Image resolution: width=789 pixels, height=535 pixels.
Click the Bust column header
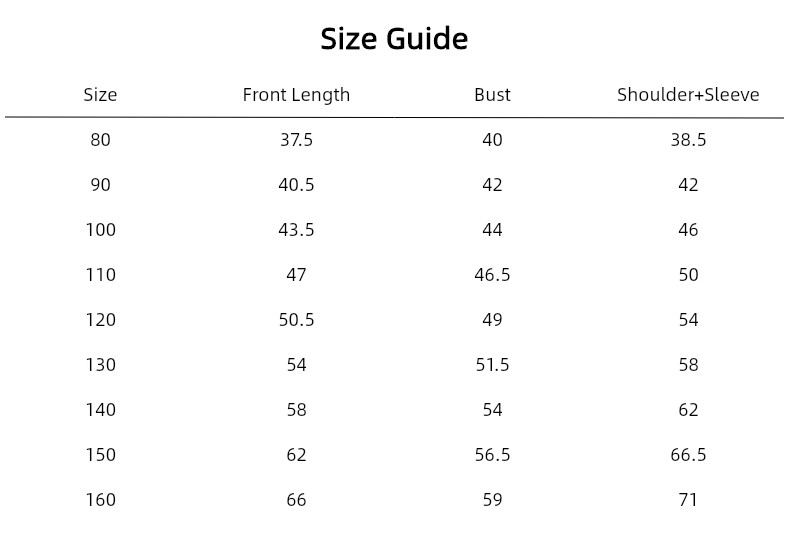coord(492,95)
